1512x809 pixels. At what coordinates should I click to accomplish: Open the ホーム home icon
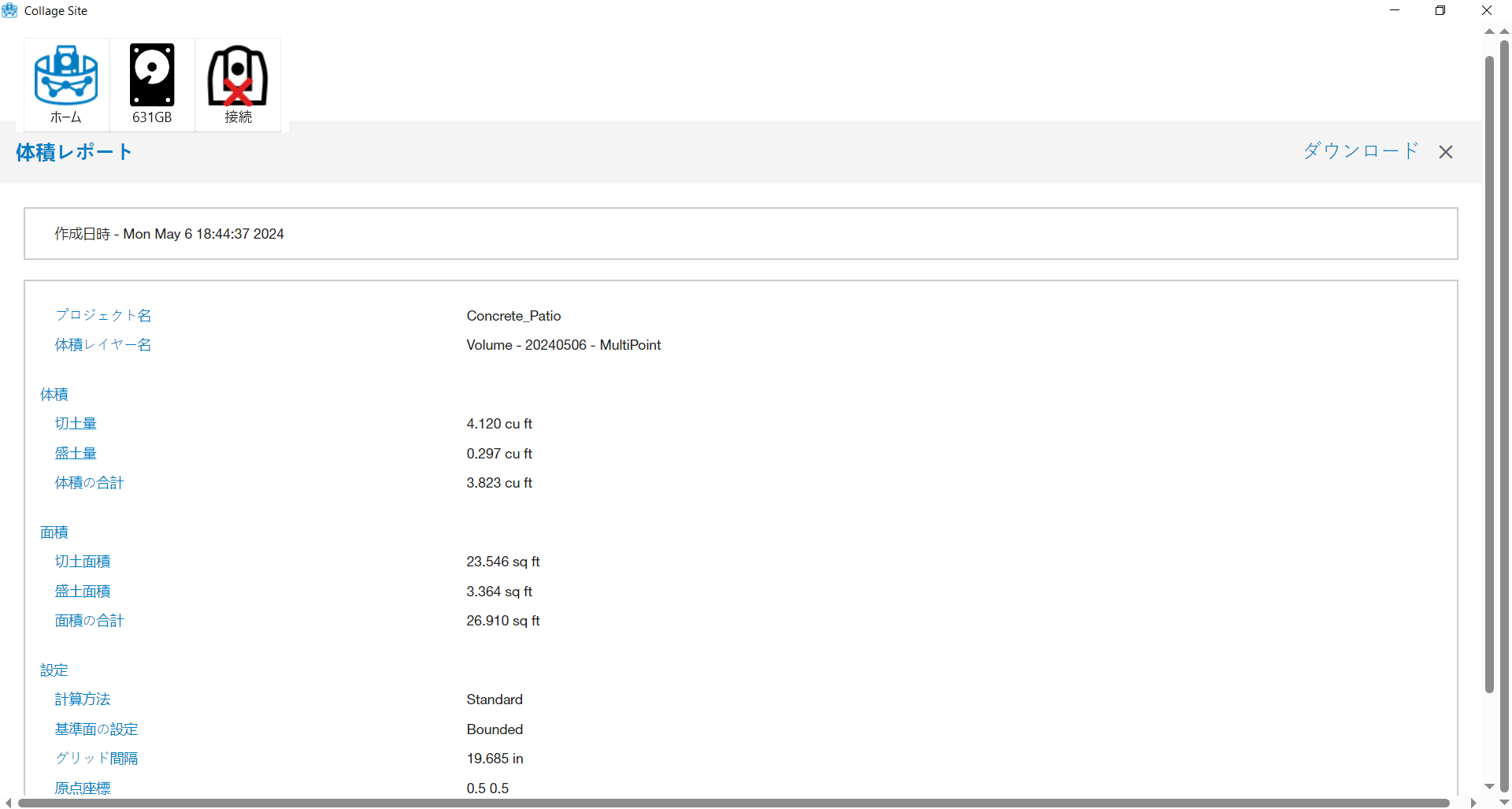coord(66,84)
